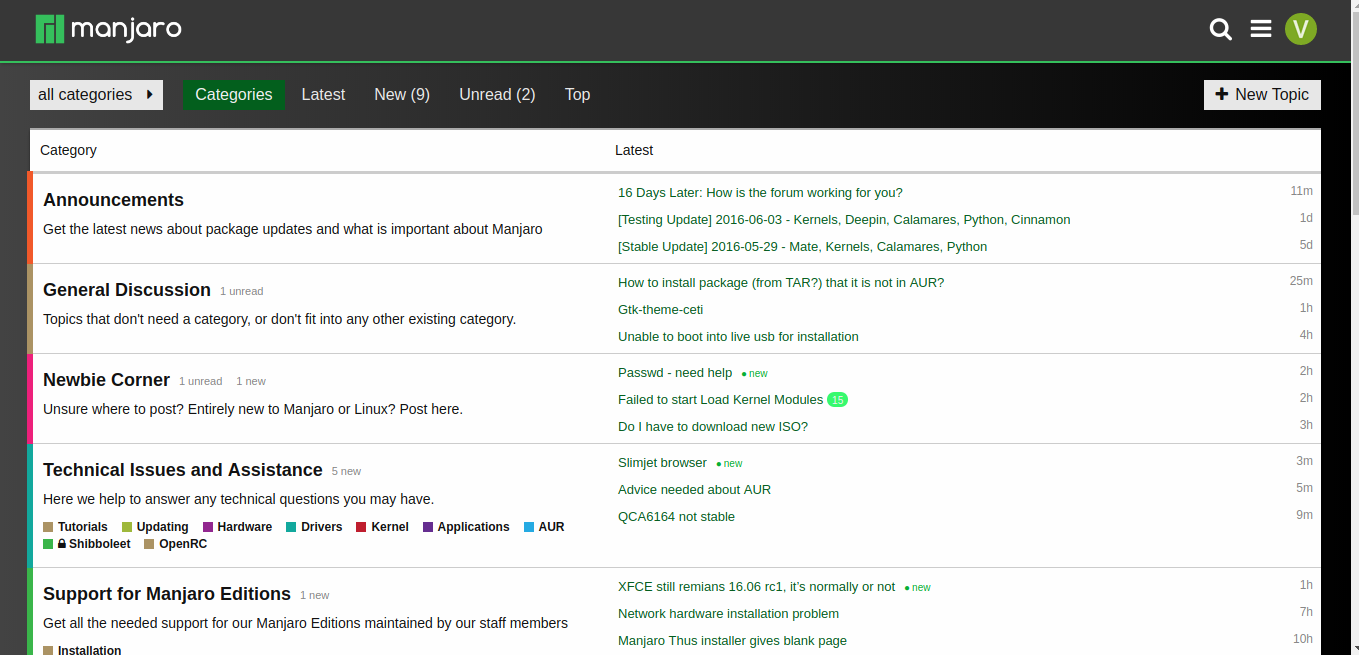Click the green Kernel subcategory square

point(361,527)
